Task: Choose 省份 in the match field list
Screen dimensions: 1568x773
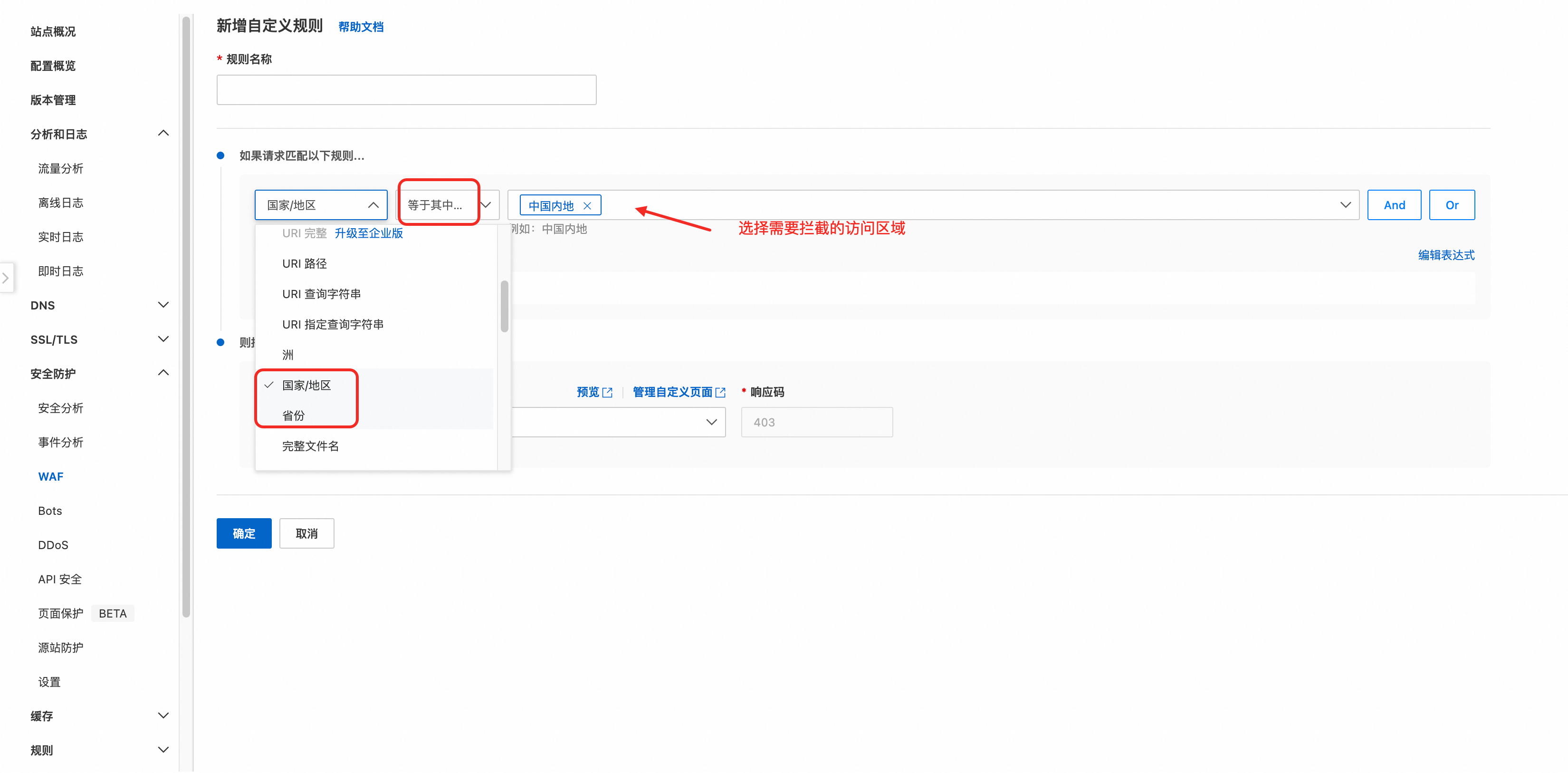Action: (x=293, y=415)
